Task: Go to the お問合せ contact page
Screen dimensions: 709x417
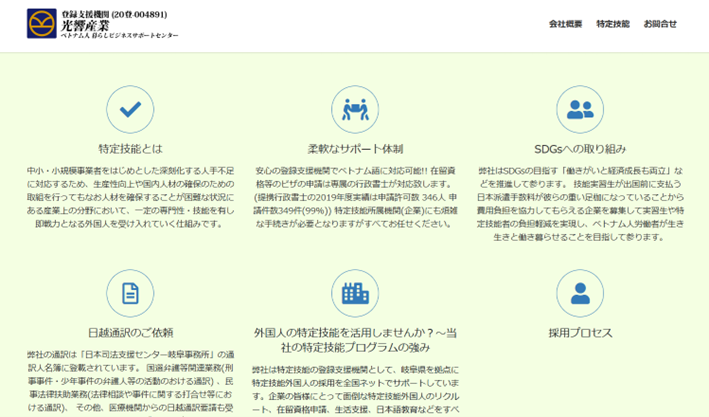Action: (x=660, y=24)
